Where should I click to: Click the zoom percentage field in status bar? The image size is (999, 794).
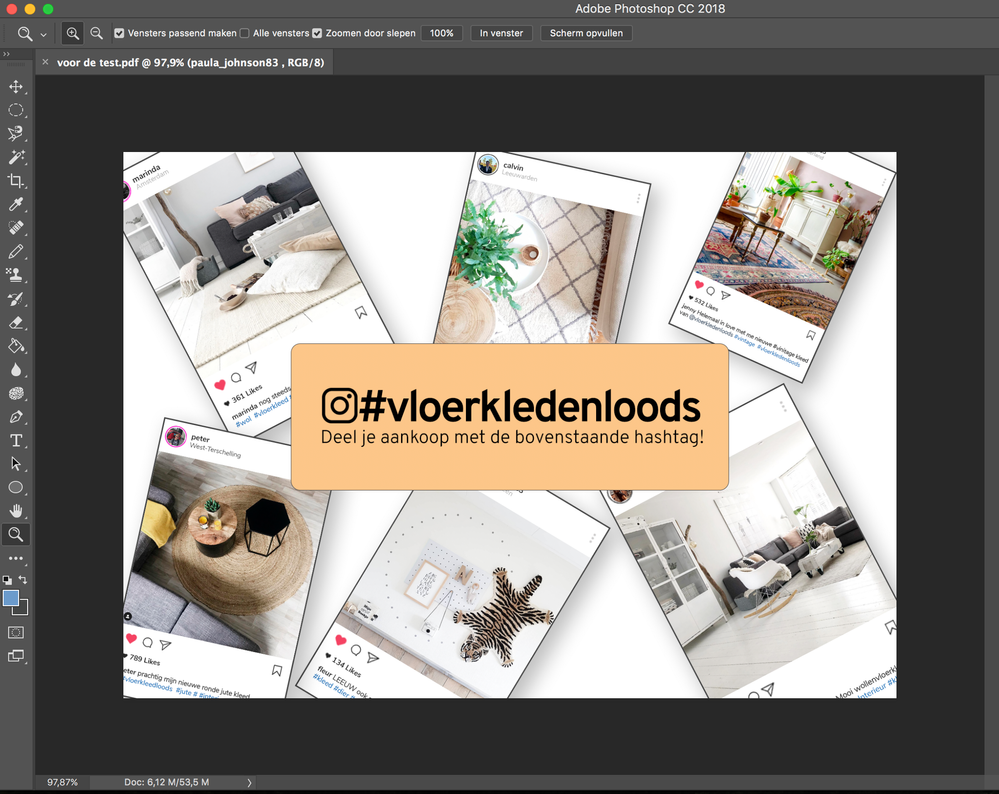(x=62, y=783)
